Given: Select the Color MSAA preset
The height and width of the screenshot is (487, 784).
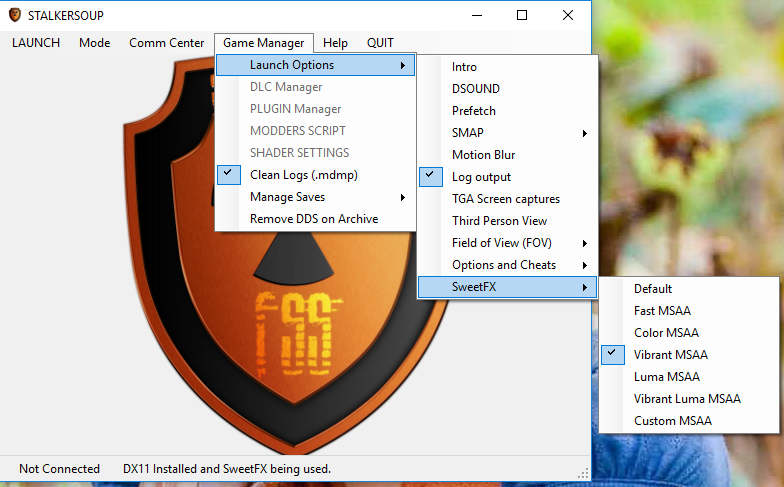Looking at the screenshot, I should click(x=689, y=333).
